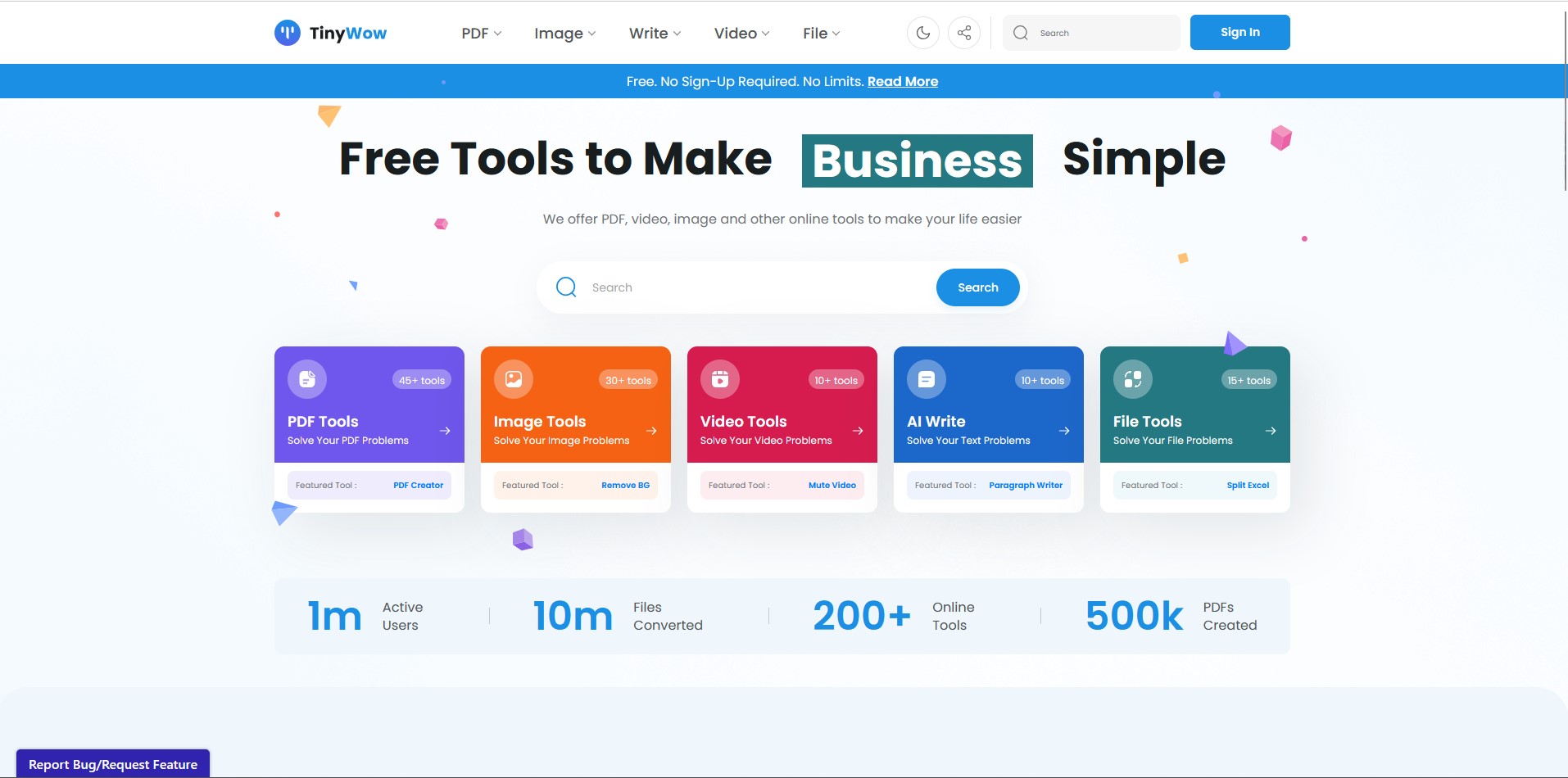Open the Read More link
The height and width of the screenshot is (778, 1568).
click(903, 81)
